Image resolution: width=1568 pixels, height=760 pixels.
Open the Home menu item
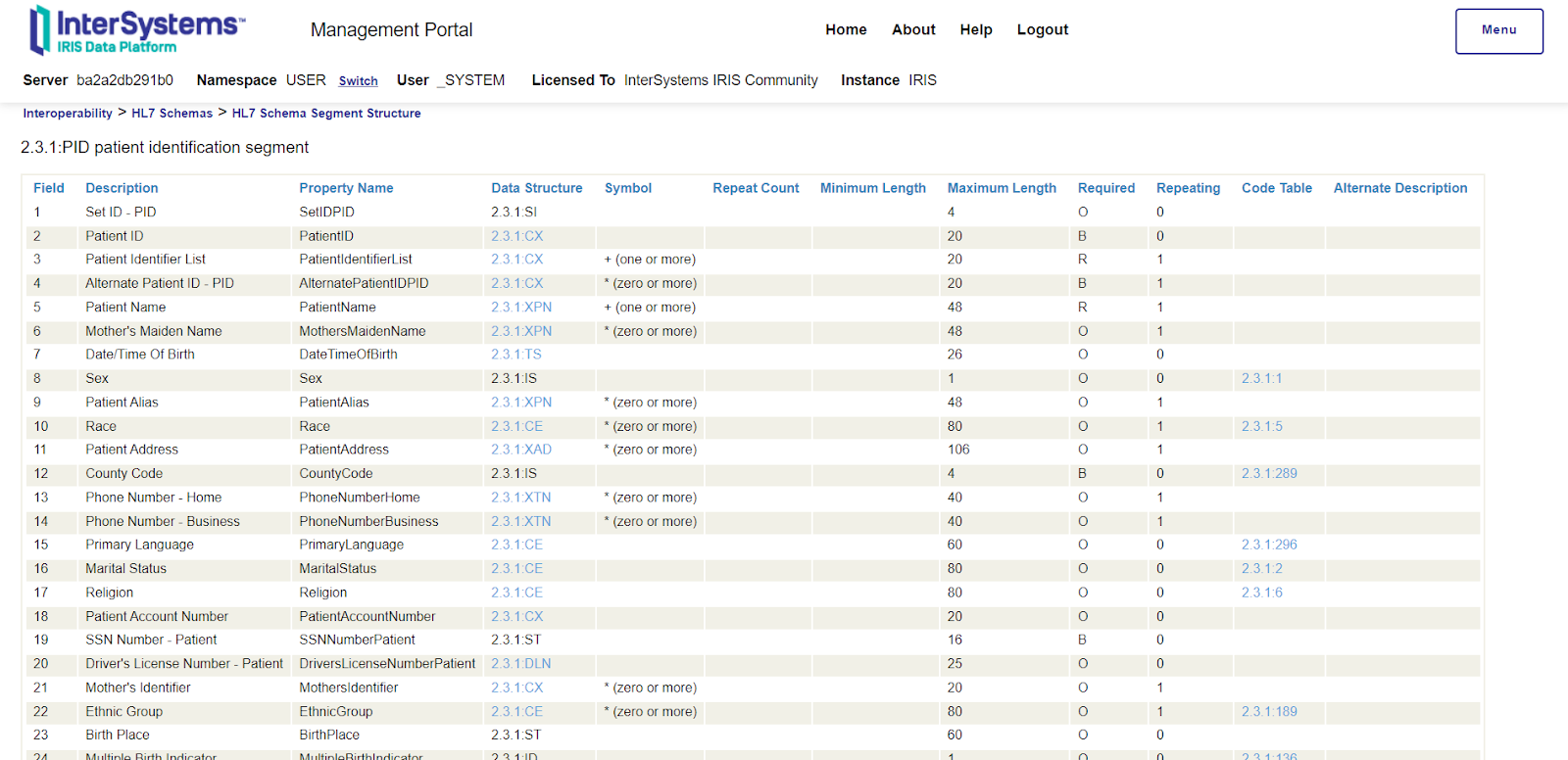pos(846,29)
